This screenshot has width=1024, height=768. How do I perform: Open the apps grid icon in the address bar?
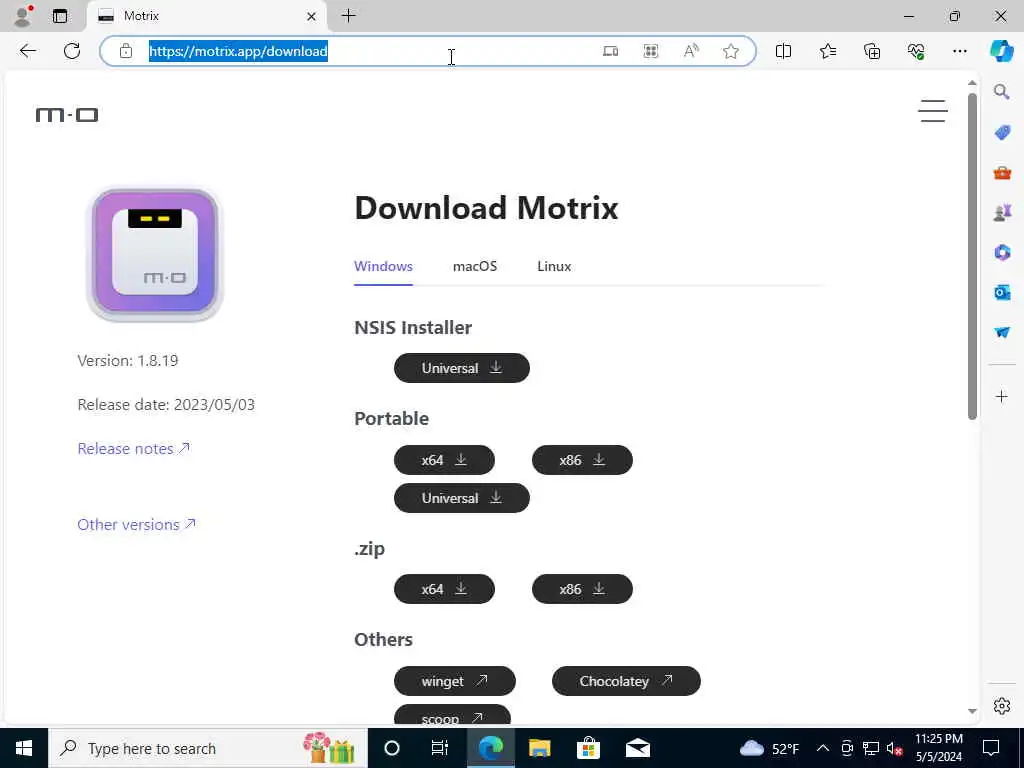coord(650,51)
